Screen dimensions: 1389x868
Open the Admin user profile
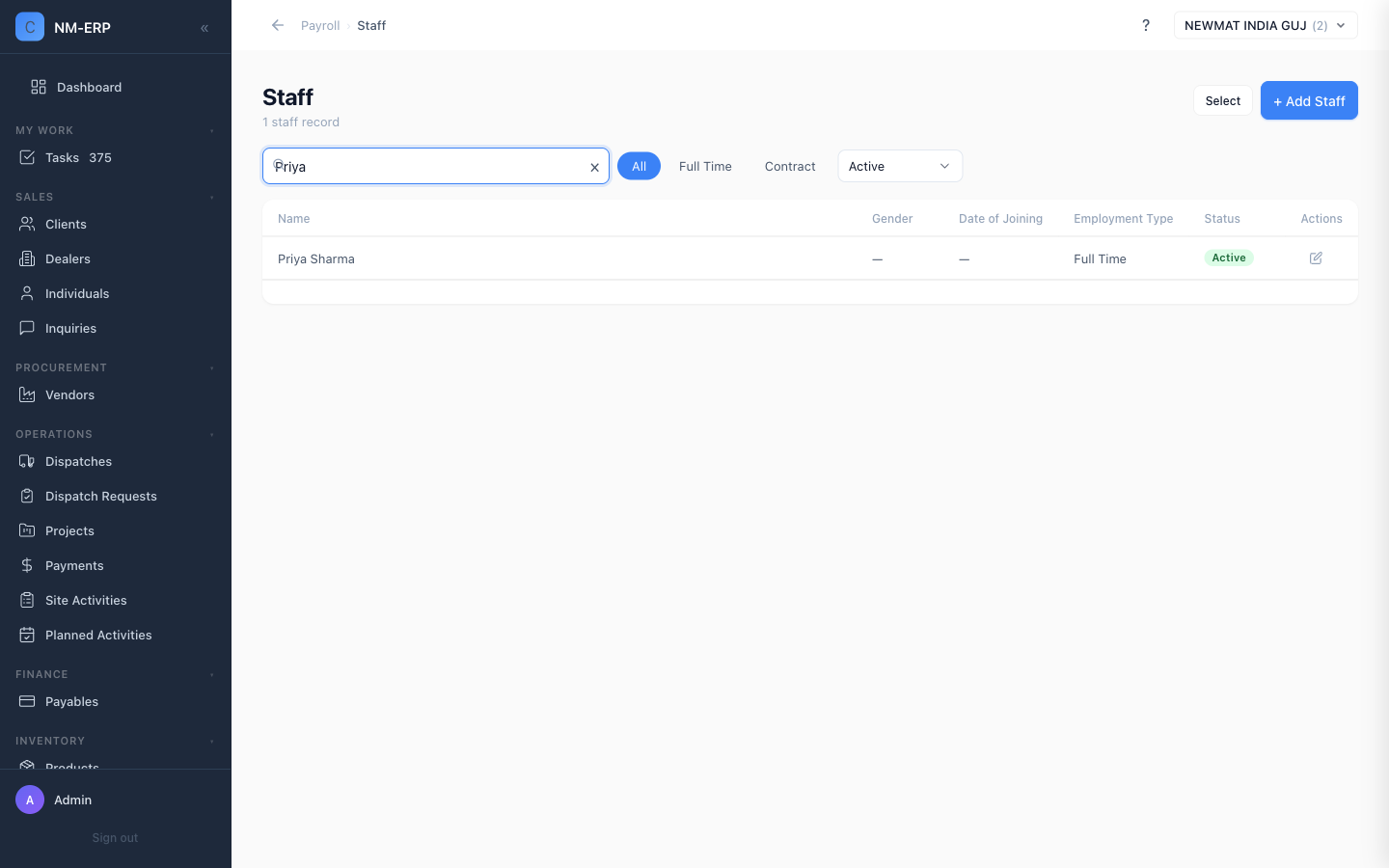[116, 800]
